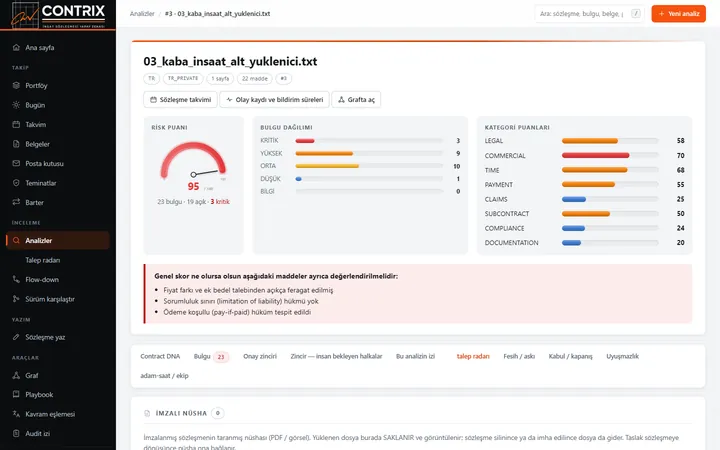Open the Flow-down icon
The width and height of the screenshot is (720, 450).
click(x=16, y=279)
